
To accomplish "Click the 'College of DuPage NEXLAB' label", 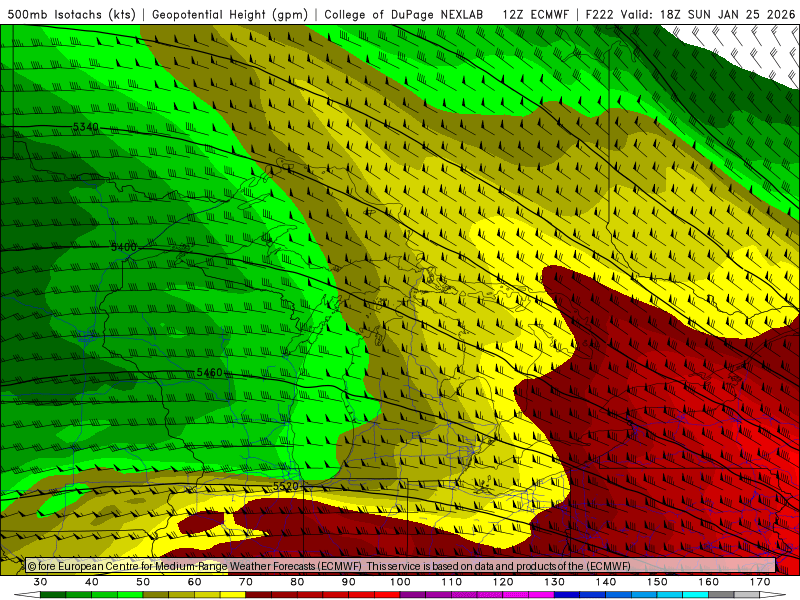I will pyautogui.click(x=404, y=14).
